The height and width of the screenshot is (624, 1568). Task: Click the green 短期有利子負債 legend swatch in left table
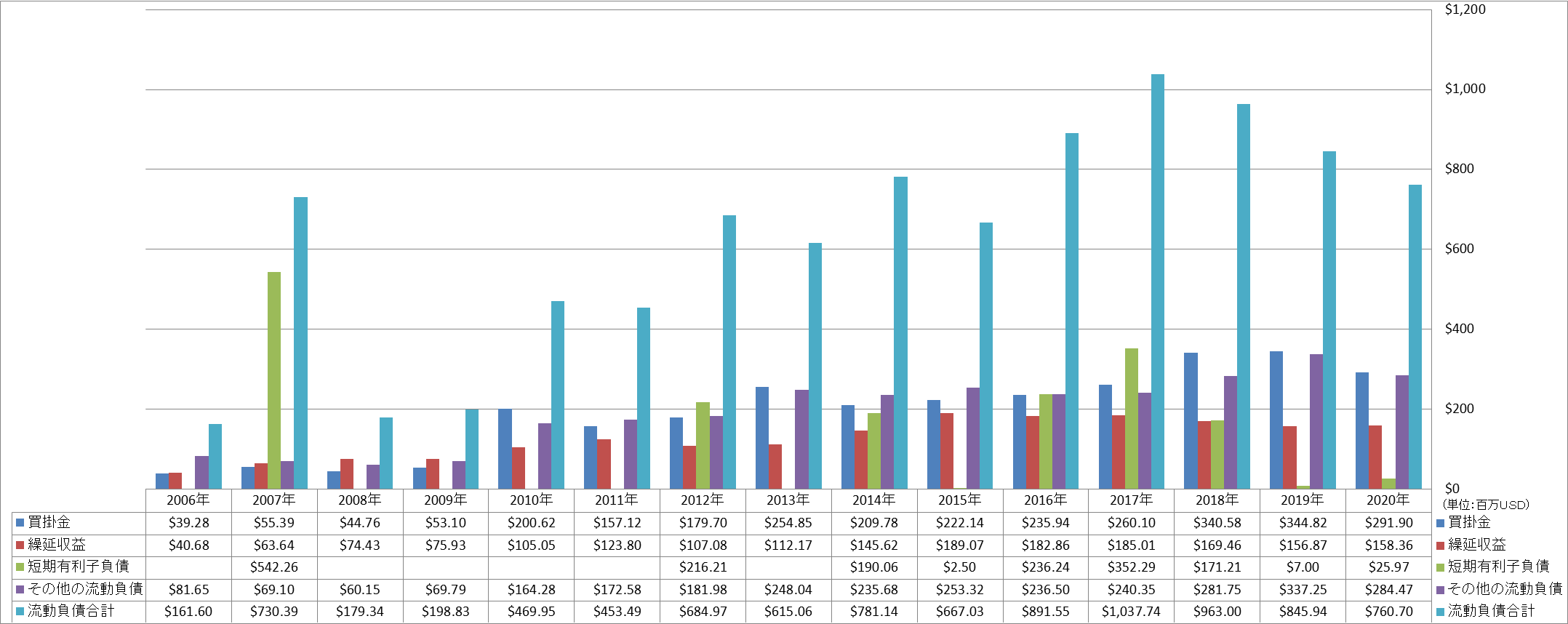(x=20, y=567)
